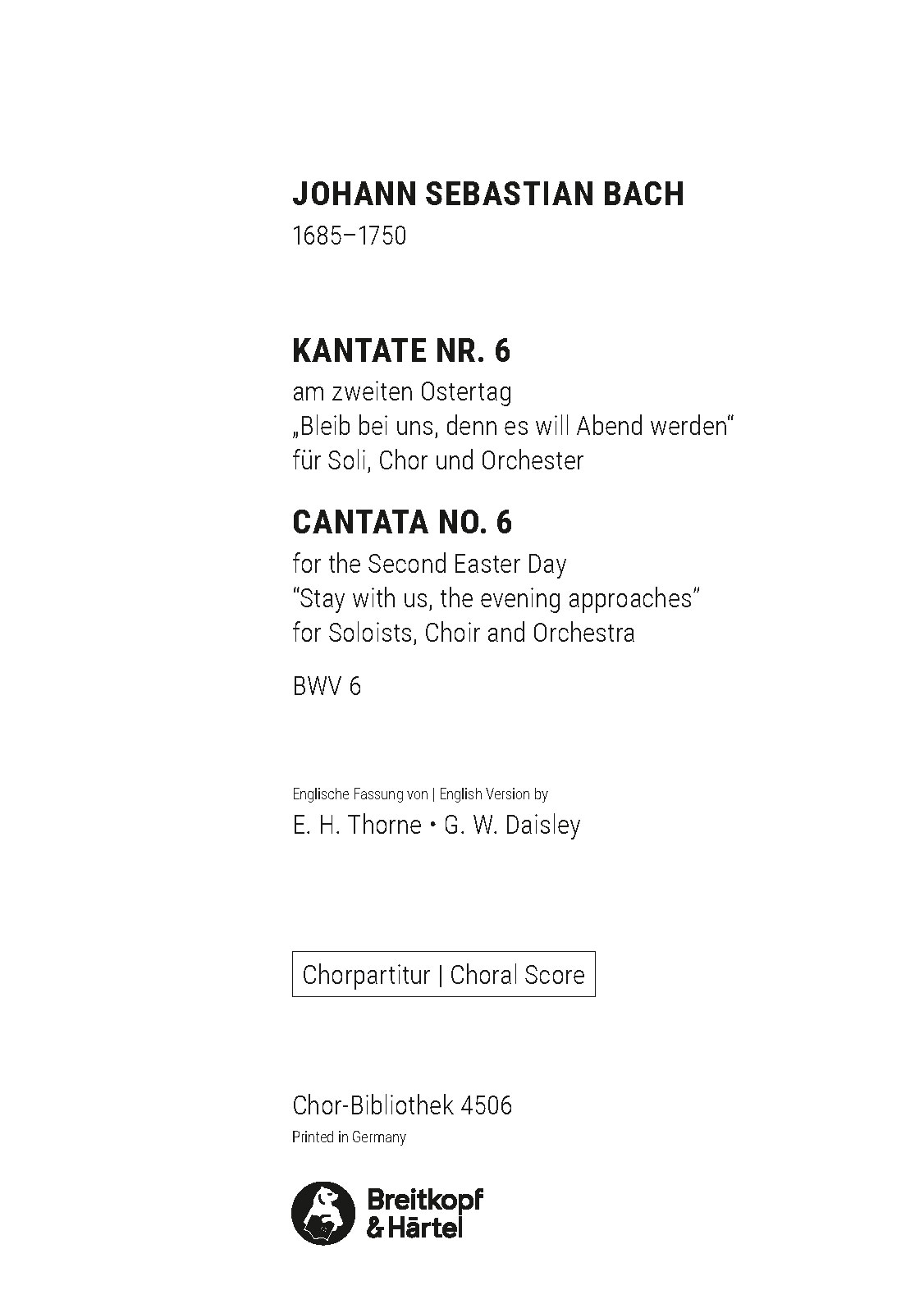The width and height of the screenshot is (924, 1313).
Task: Click the BWV 6 catalog number
Action: (327, 685)
